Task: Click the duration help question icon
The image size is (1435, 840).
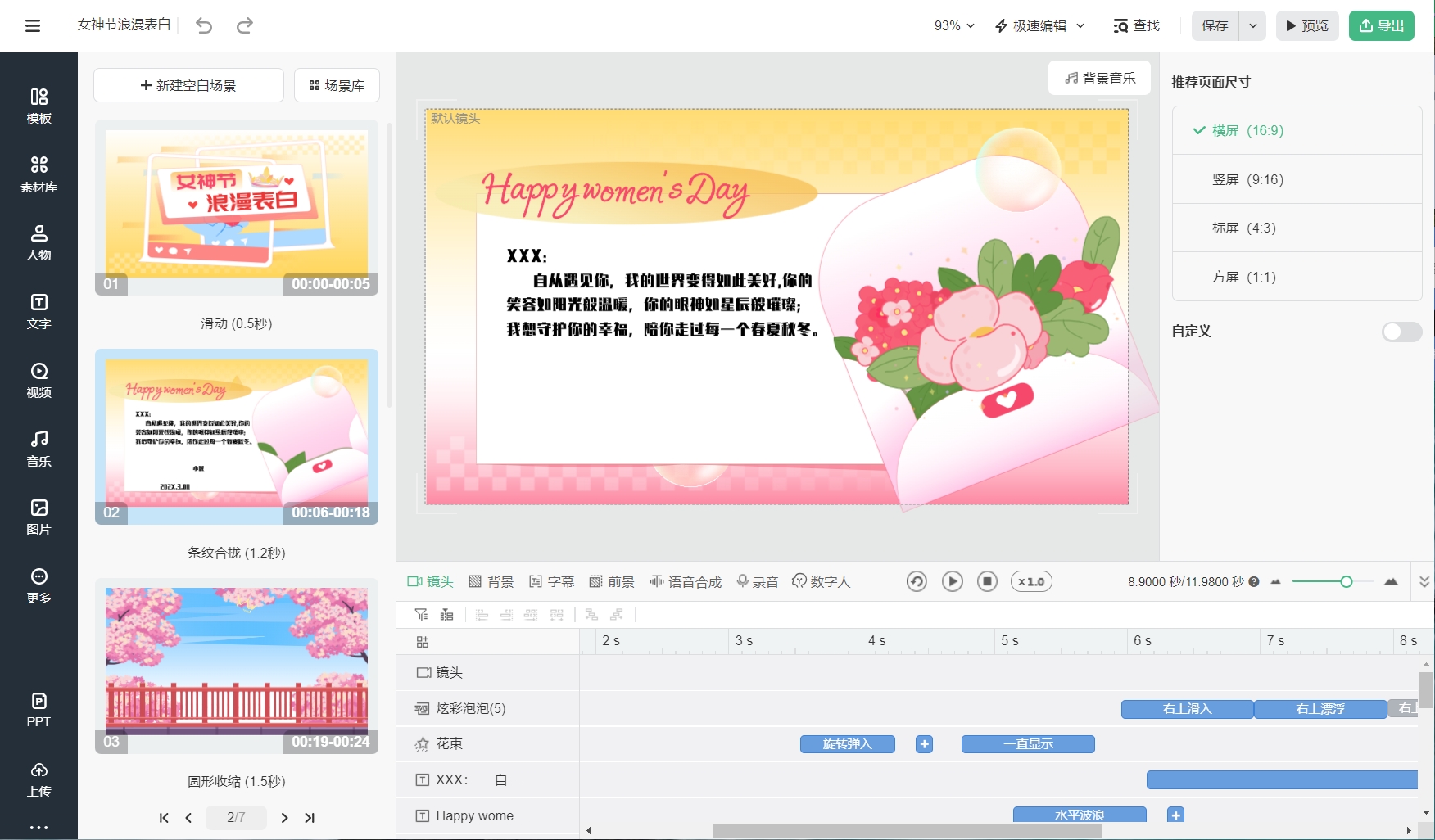Action: pos(1253,582)
